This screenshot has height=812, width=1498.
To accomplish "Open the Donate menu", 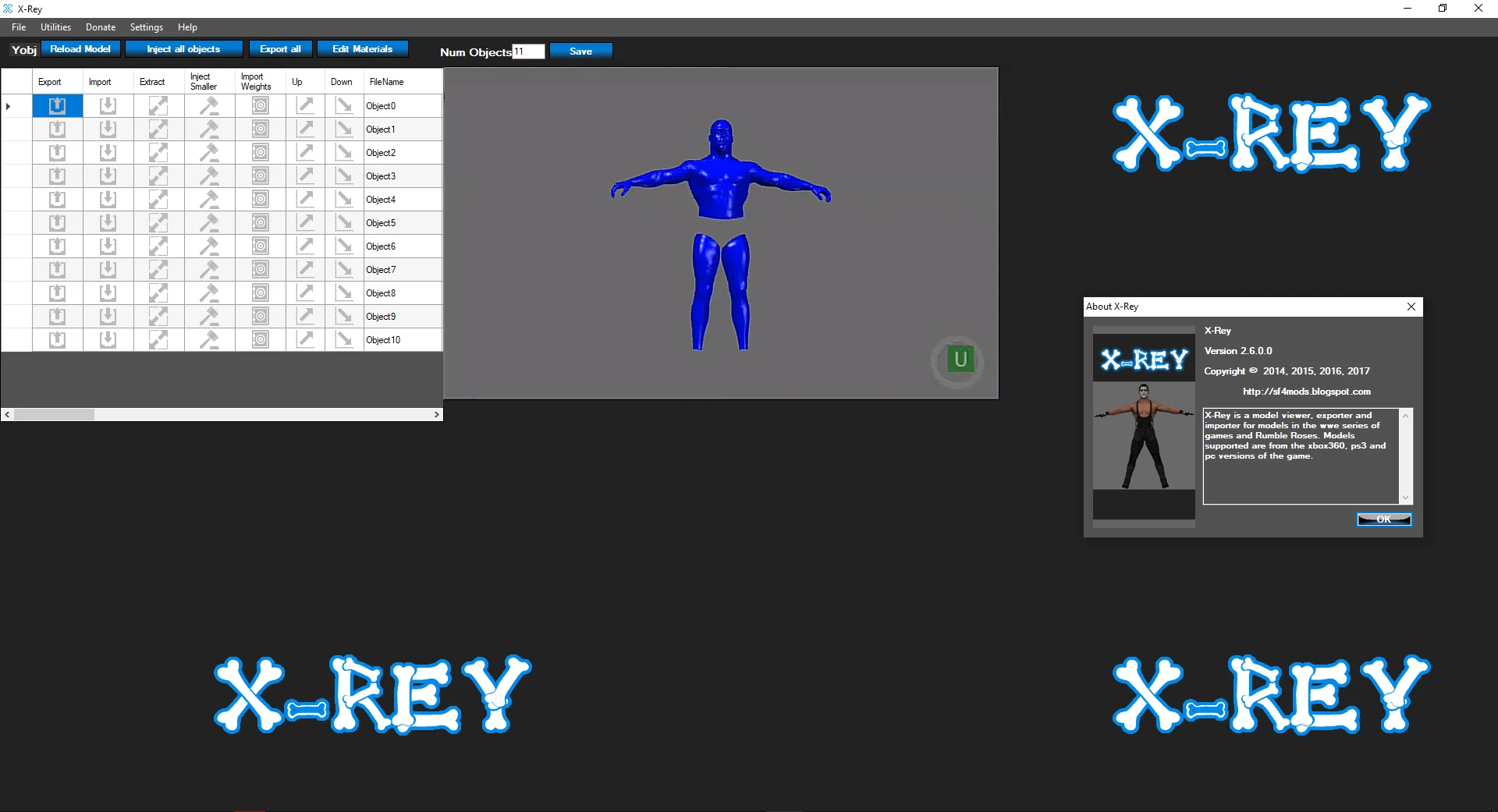I will pyautogui.click(x=100, y=27).
